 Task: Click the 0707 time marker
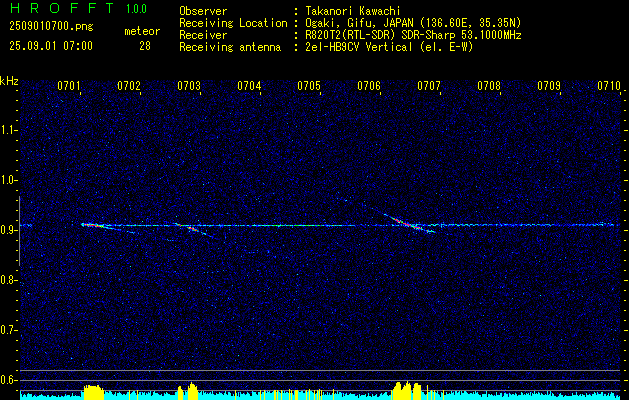coord(429,85)
